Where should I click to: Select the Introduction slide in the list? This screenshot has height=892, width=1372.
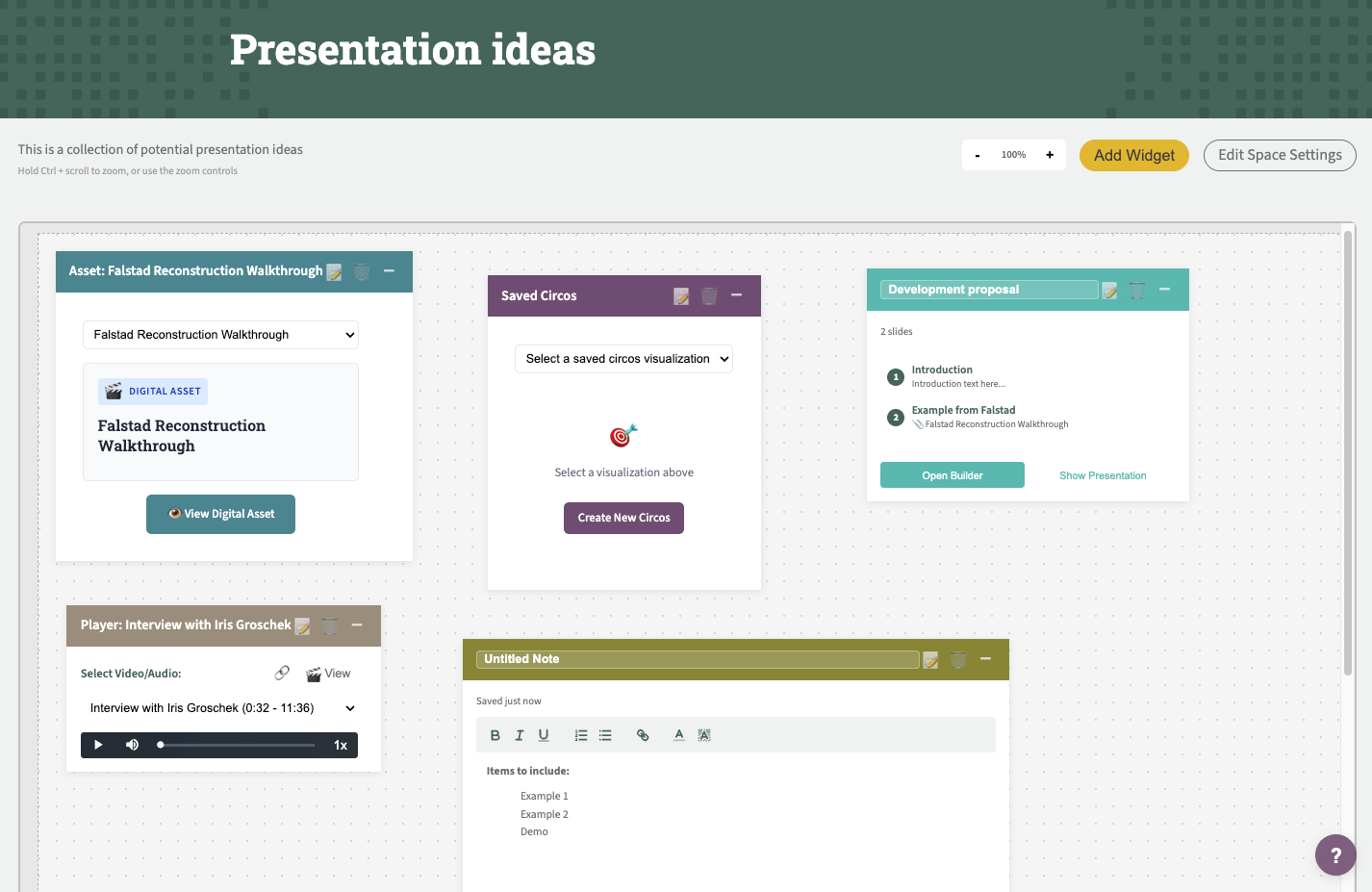click(942, 370)
